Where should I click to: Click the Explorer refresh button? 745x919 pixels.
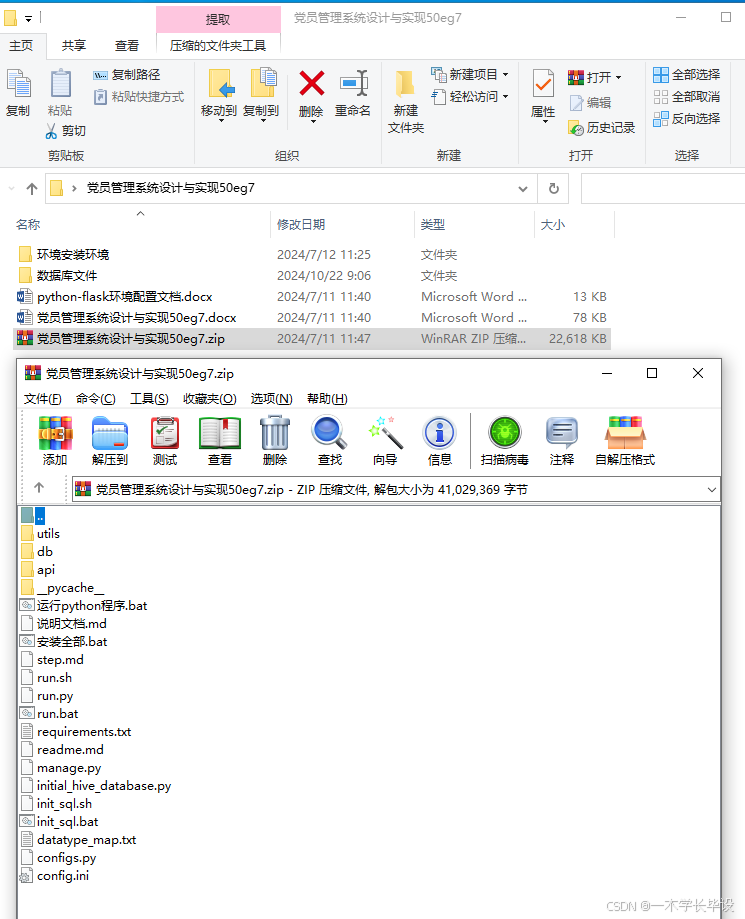[553, 189]
